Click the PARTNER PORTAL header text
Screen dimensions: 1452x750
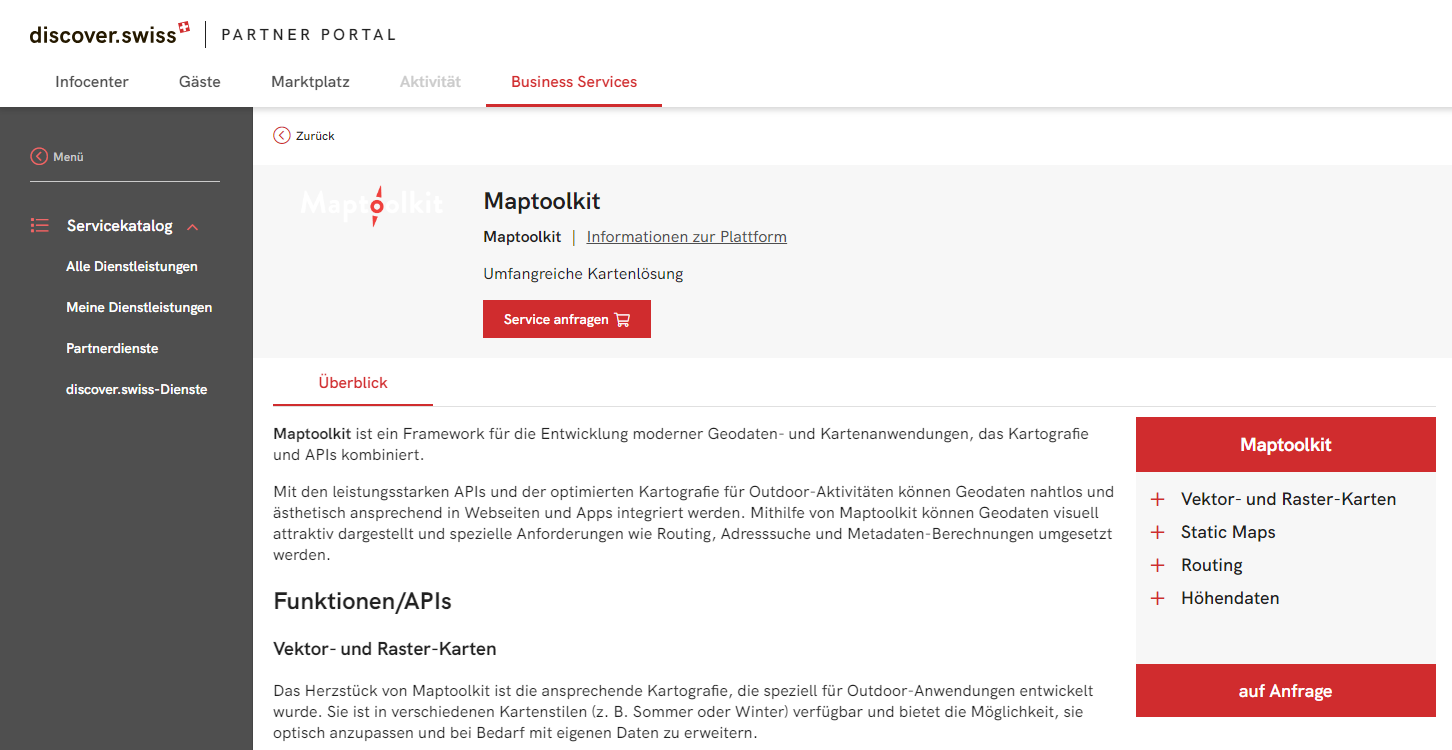coord(309,35)
